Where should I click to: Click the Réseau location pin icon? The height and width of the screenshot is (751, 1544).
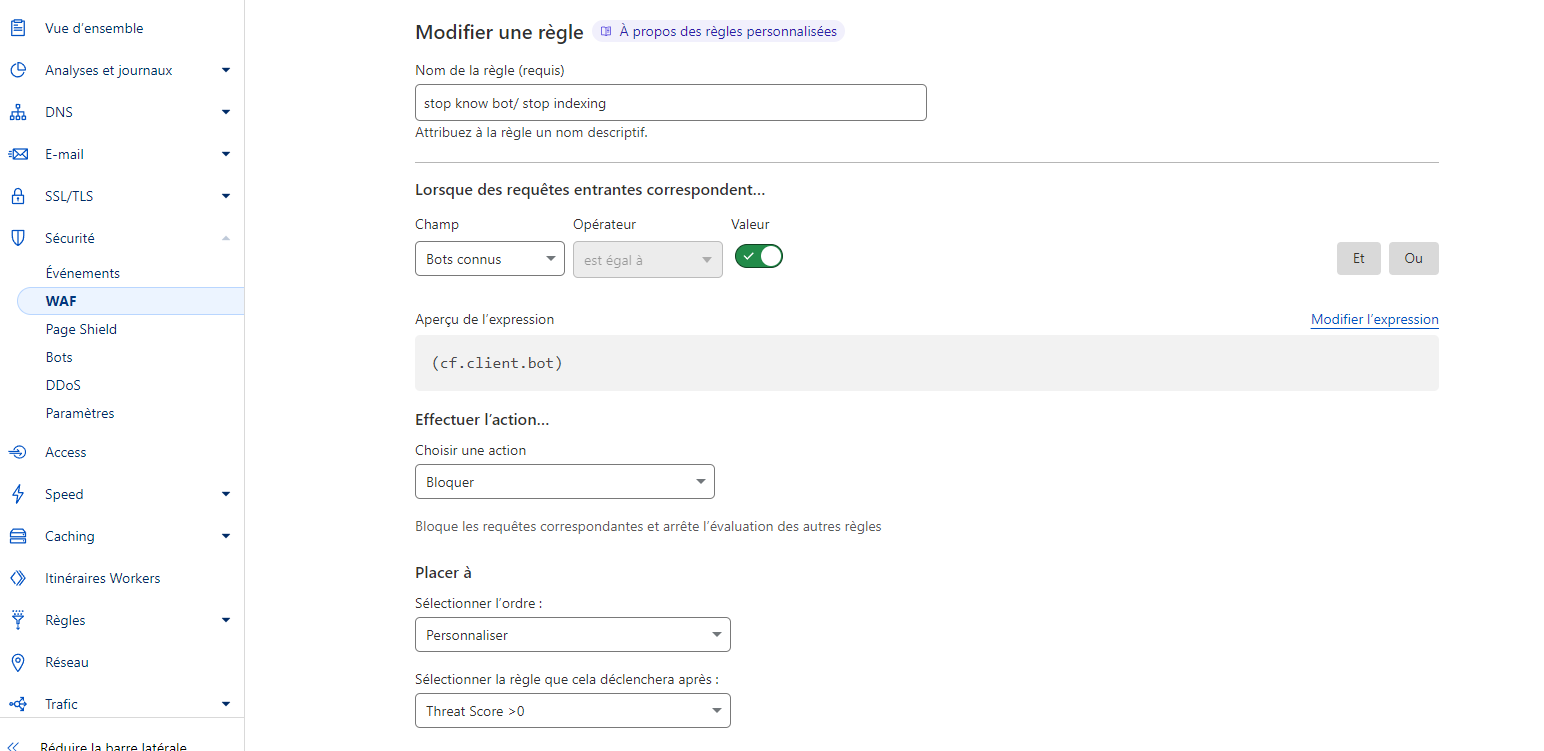pos(17,662)
